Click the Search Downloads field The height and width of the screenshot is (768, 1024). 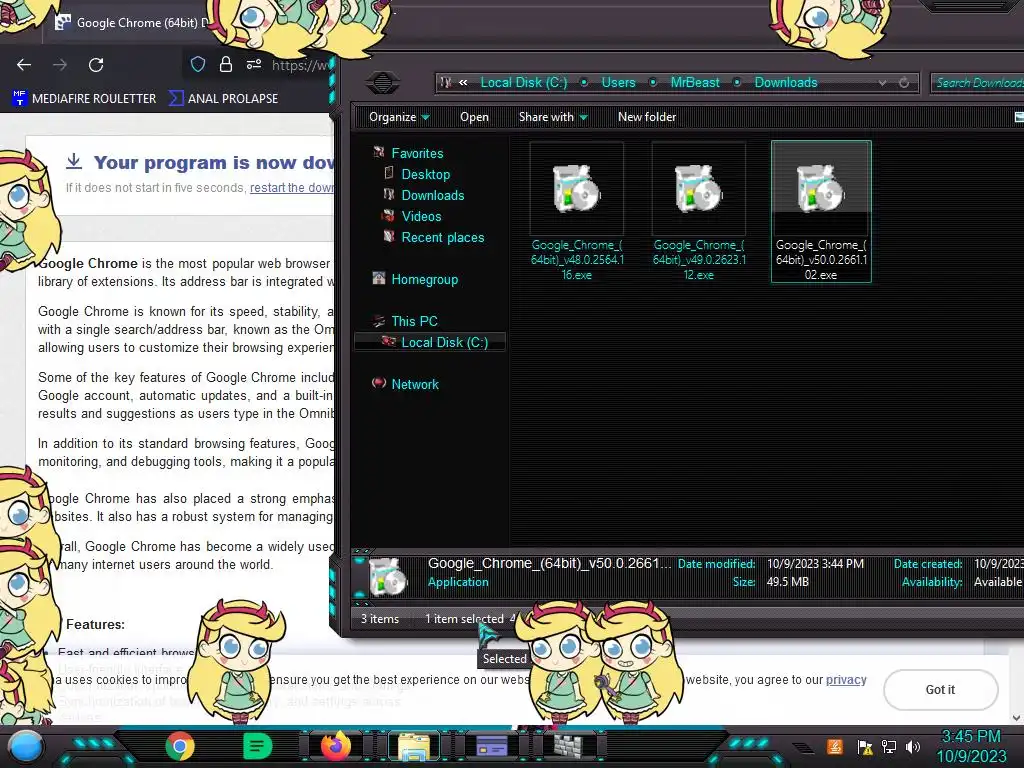pos(978,83)
